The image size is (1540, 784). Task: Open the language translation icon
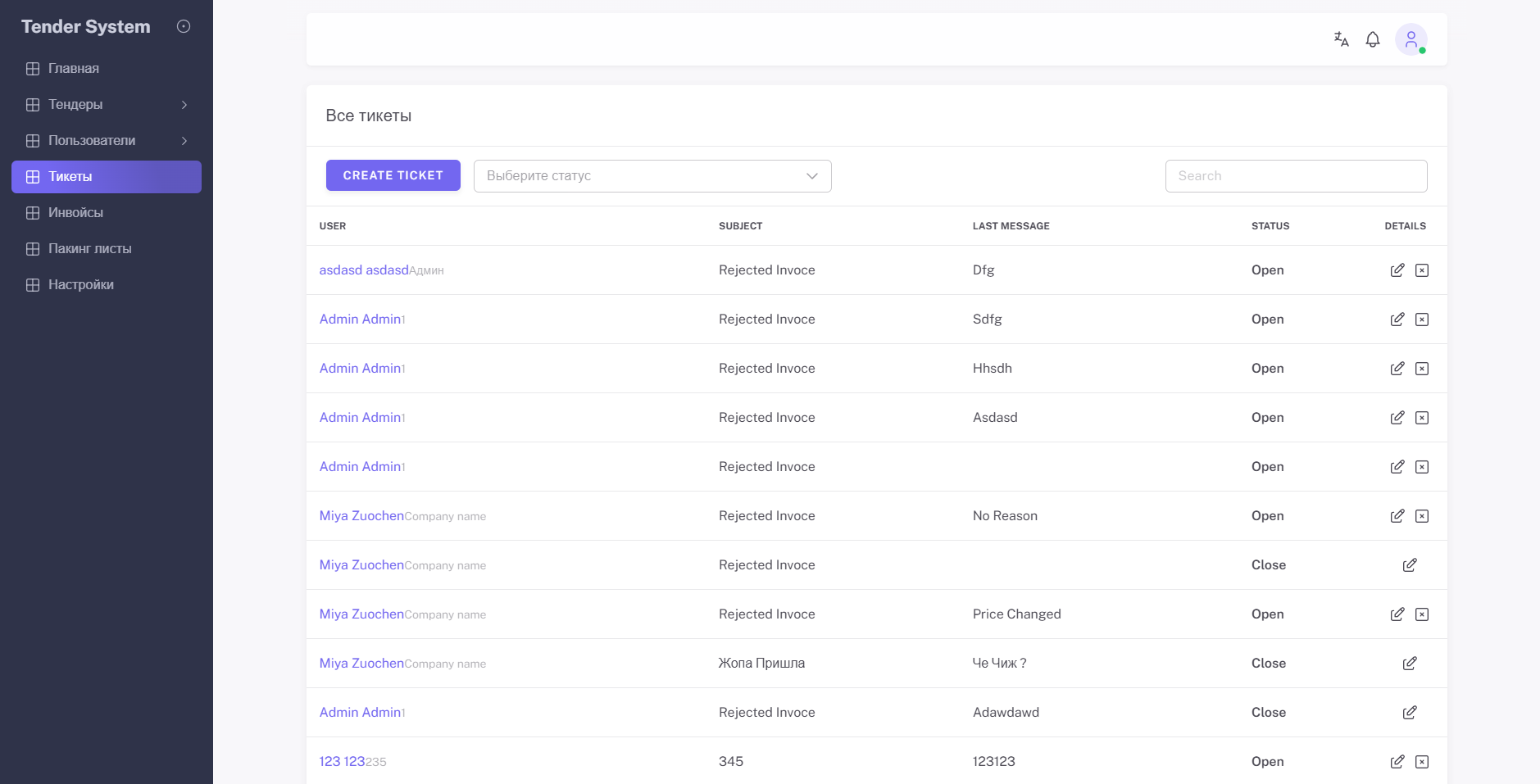click(1341, 39)
